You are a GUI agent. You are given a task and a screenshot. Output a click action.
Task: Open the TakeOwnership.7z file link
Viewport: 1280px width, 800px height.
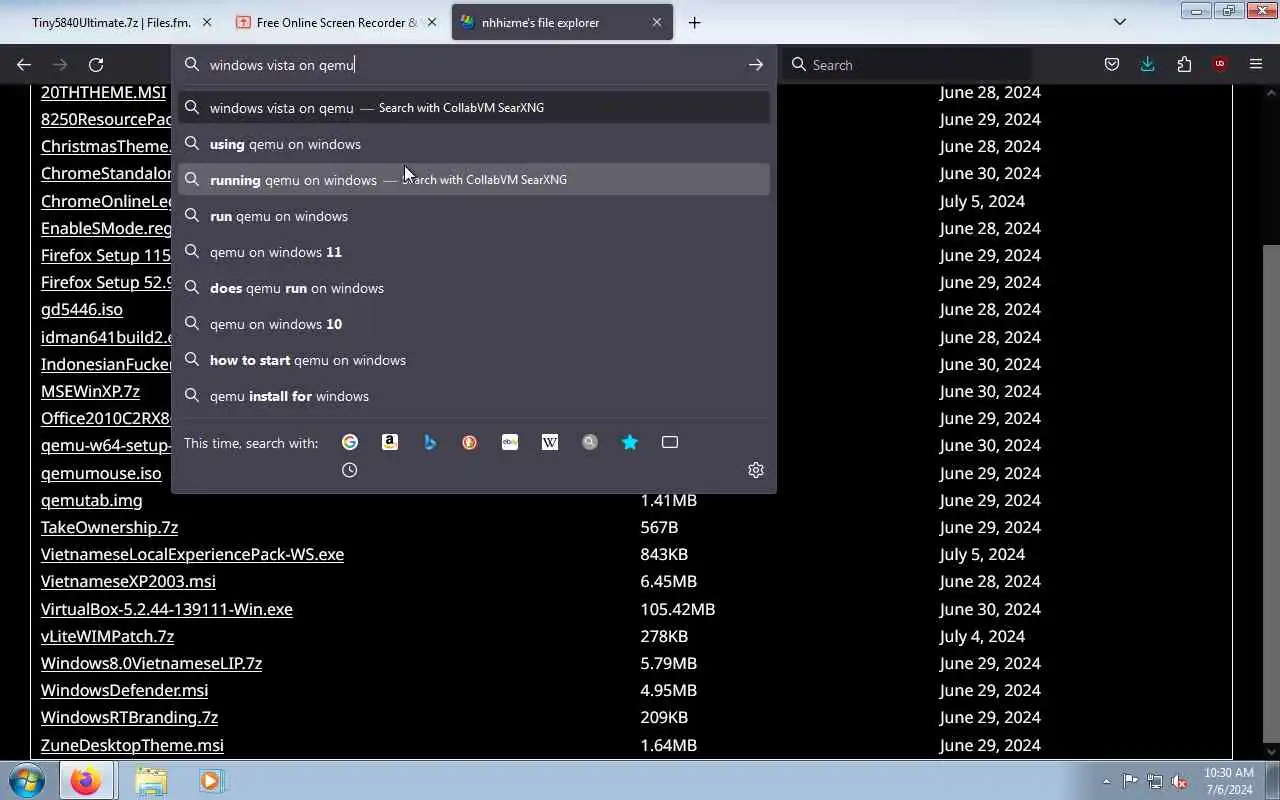[x=109, y=527]
